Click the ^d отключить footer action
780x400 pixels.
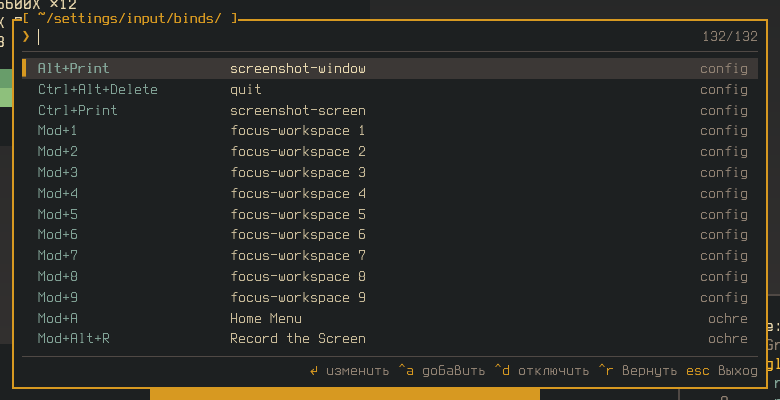point(541,371)
